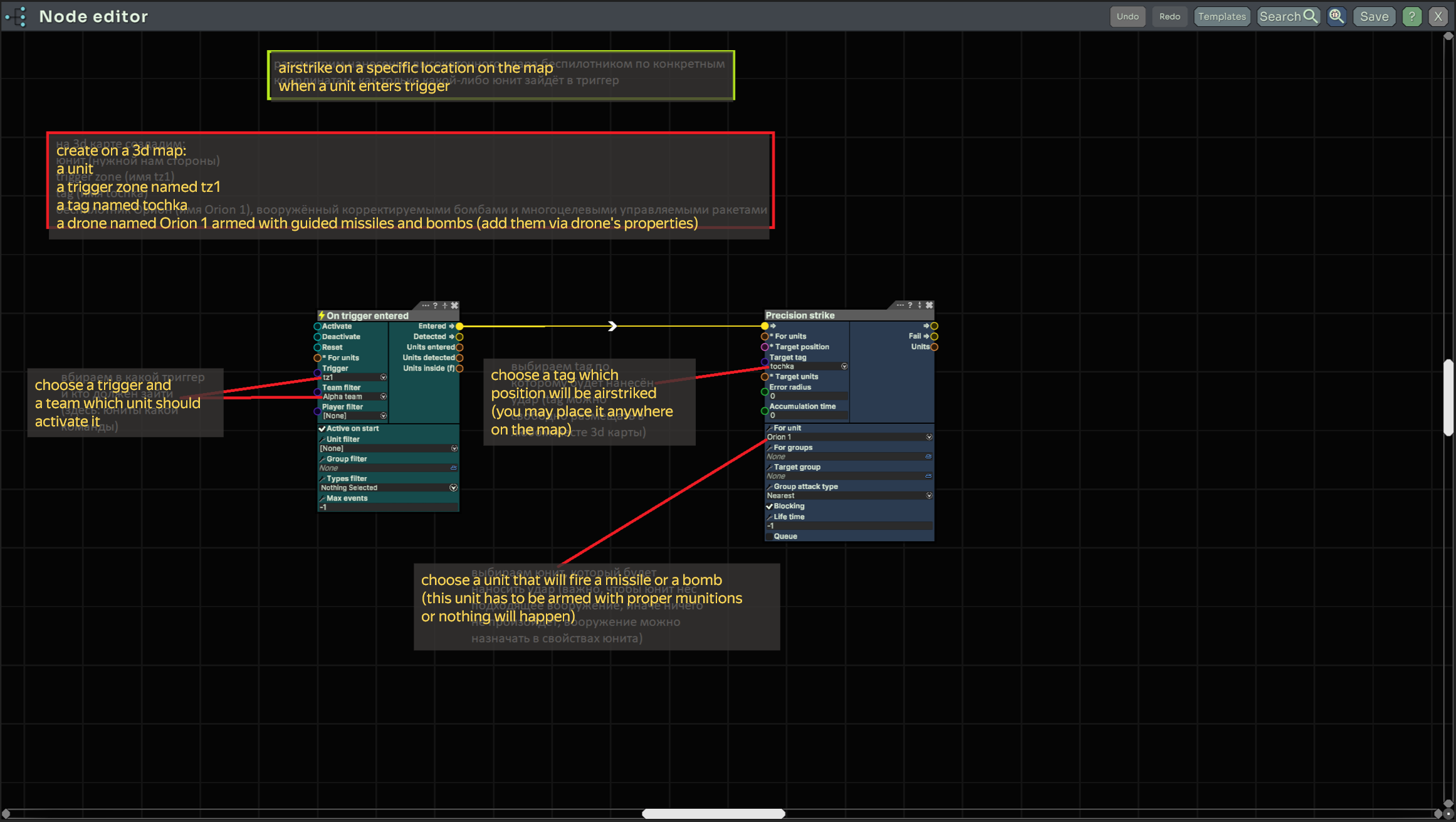Open help for the Precision strike node

point(910,305)
